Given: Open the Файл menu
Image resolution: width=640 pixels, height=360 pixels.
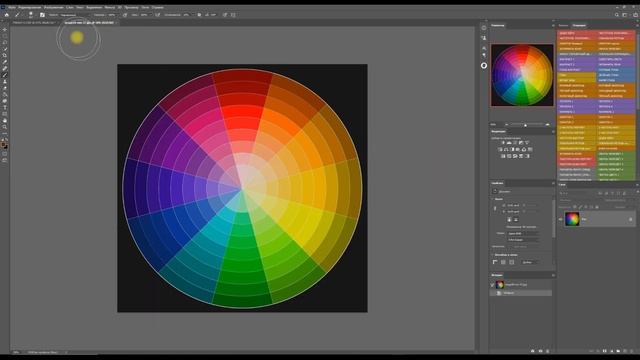Looking at the screenshot, I should pyautogui.click(x=12, y=7).
